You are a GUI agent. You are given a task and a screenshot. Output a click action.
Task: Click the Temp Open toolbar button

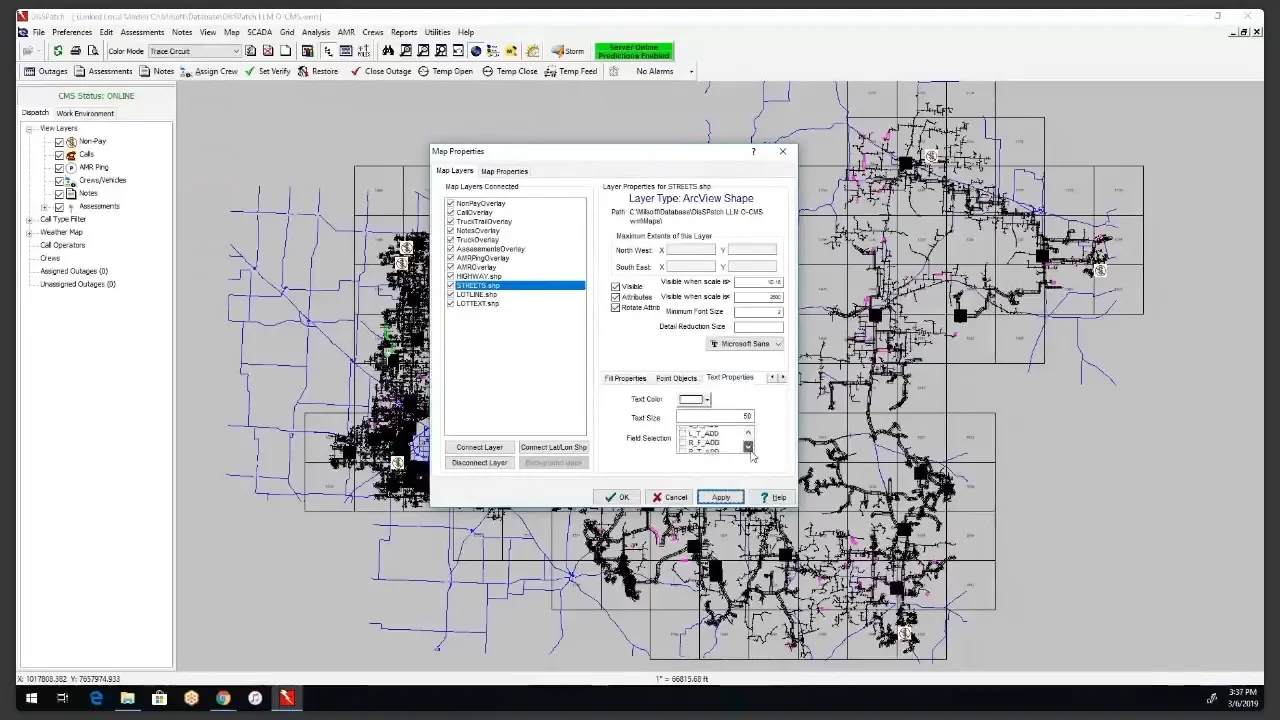tap(445, 71)
